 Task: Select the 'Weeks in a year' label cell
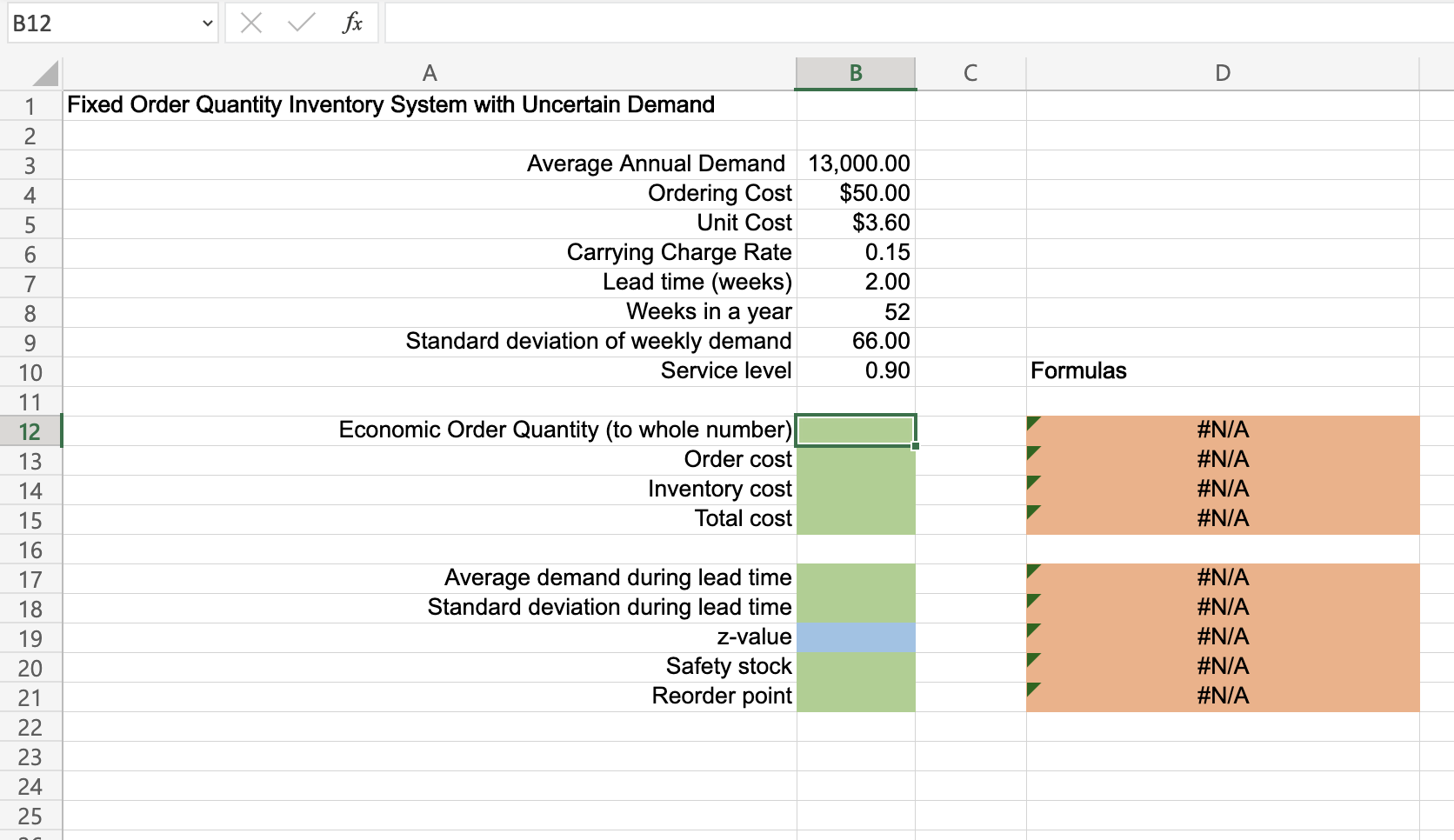pyautogui.click(x=430, y=312)
